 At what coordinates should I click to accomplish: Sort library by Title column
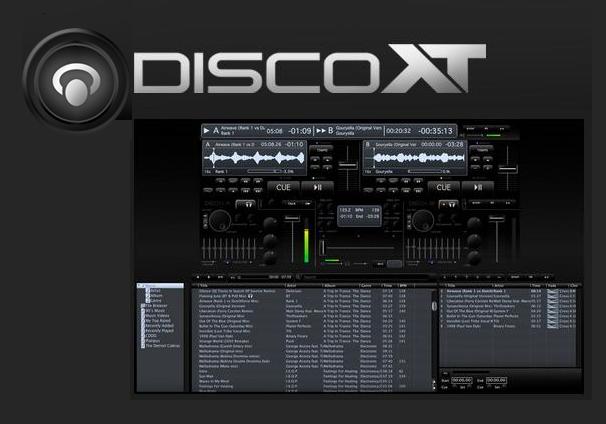(240, 286)
